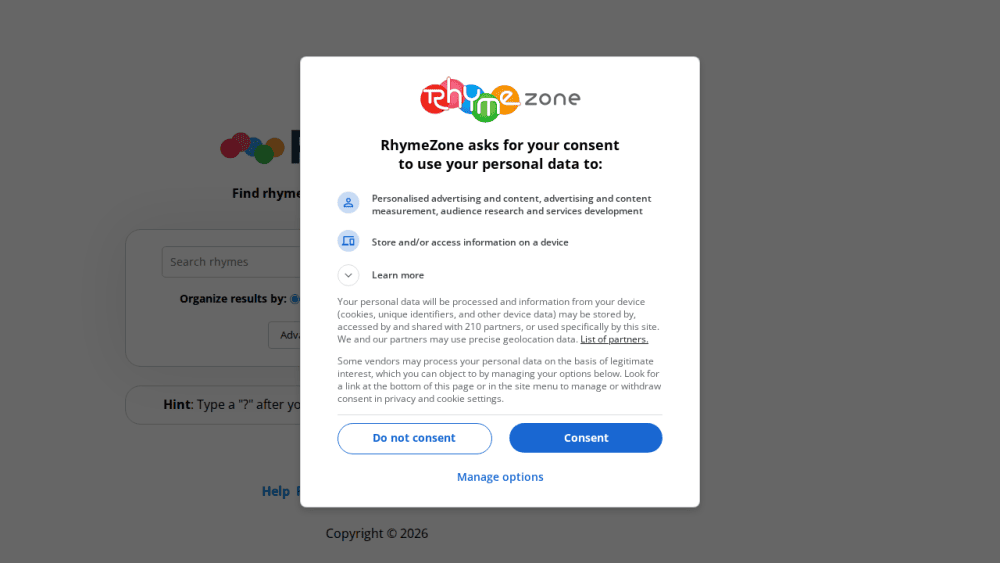Select the Organize results by radio button
Viewport: 1000px width, 563px height.
coord(295,298)
